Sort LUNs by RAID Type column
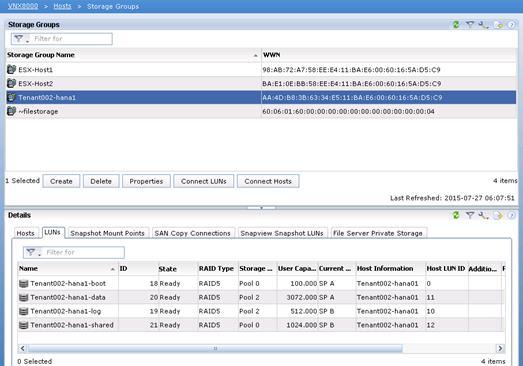The image size is (523, 366). [x=218, y=269]
